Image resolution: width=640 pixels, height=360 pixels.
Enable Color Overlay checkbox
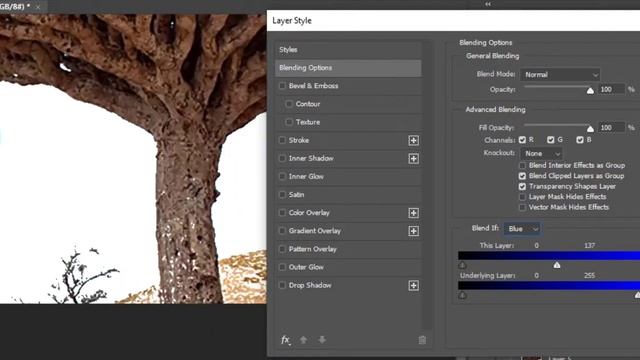[282, 212]
